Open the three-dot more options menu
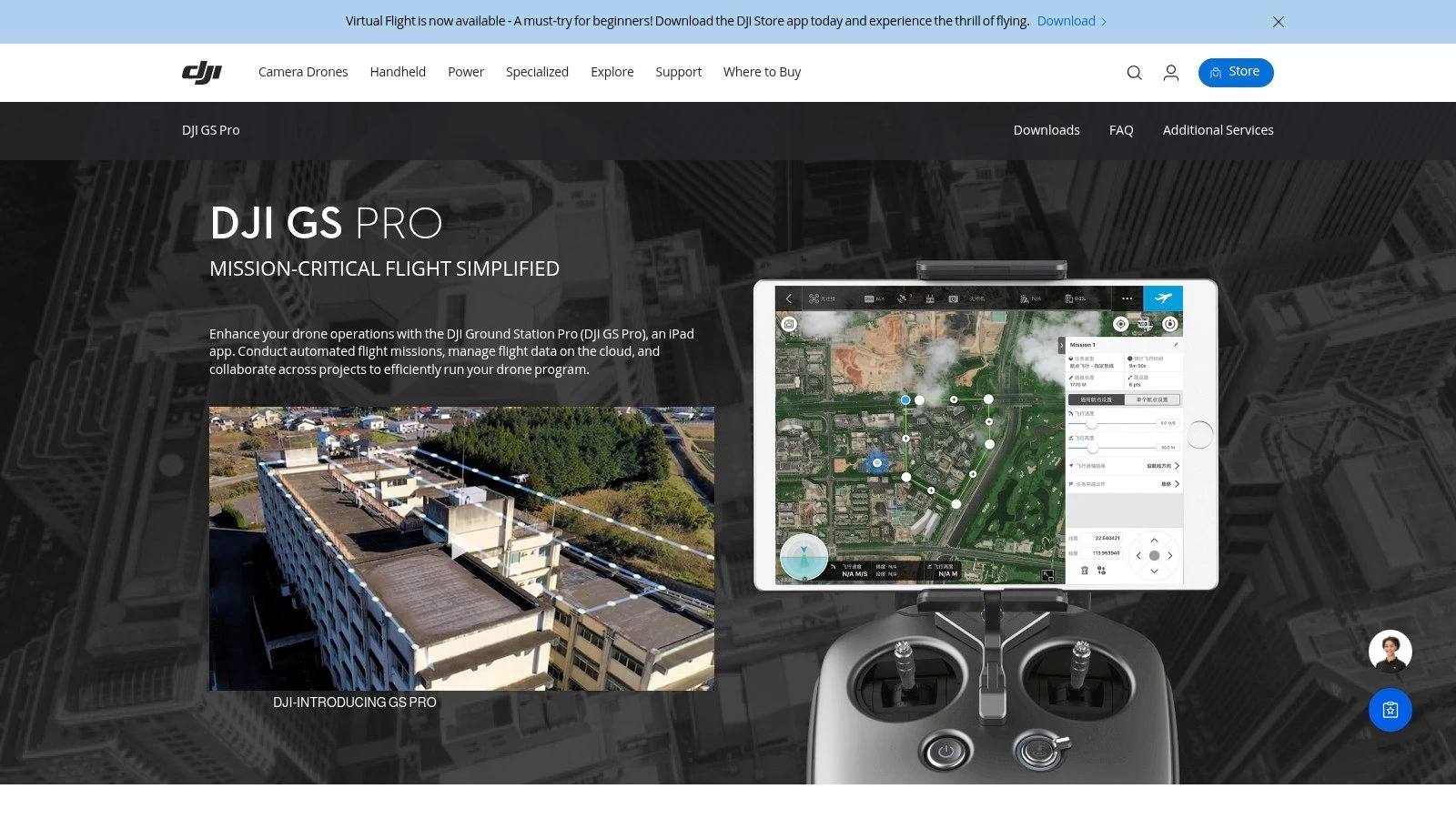Image resolution: width=1456 pixels, height=819 pixels. pos(1126,298)
